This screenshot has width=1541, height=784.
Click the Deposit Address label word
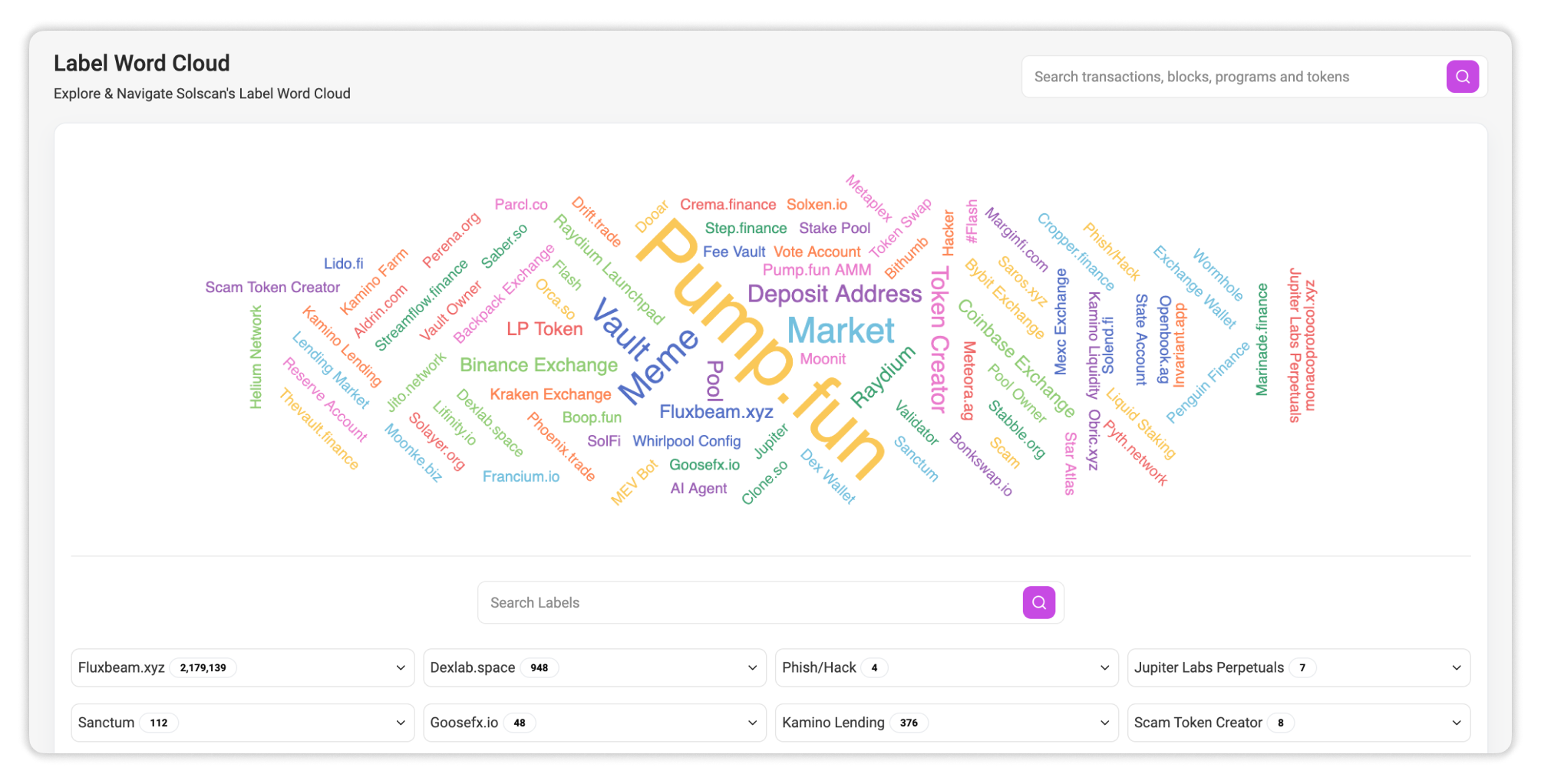point(834,294)
